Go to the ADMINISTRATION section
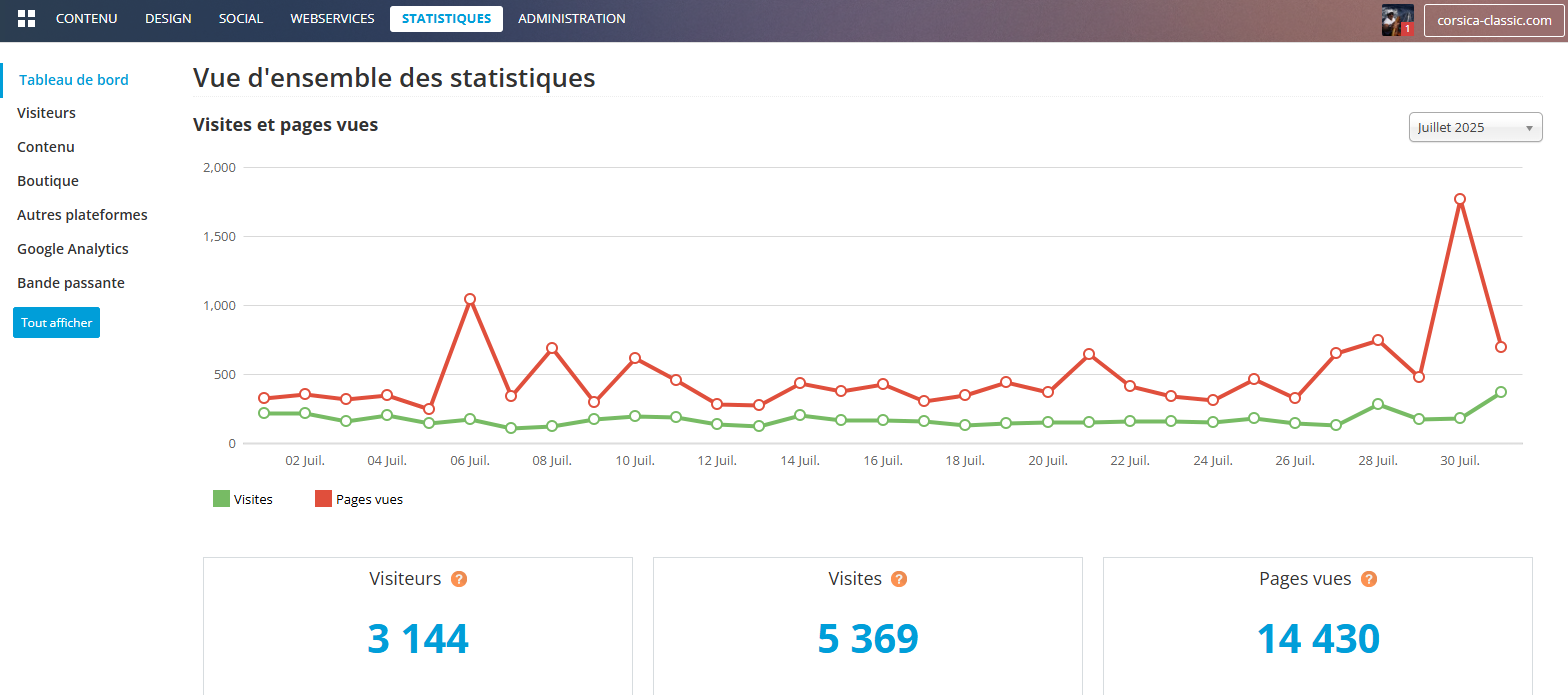Viewport: 1568px width, 695px height. coord(572,19)
